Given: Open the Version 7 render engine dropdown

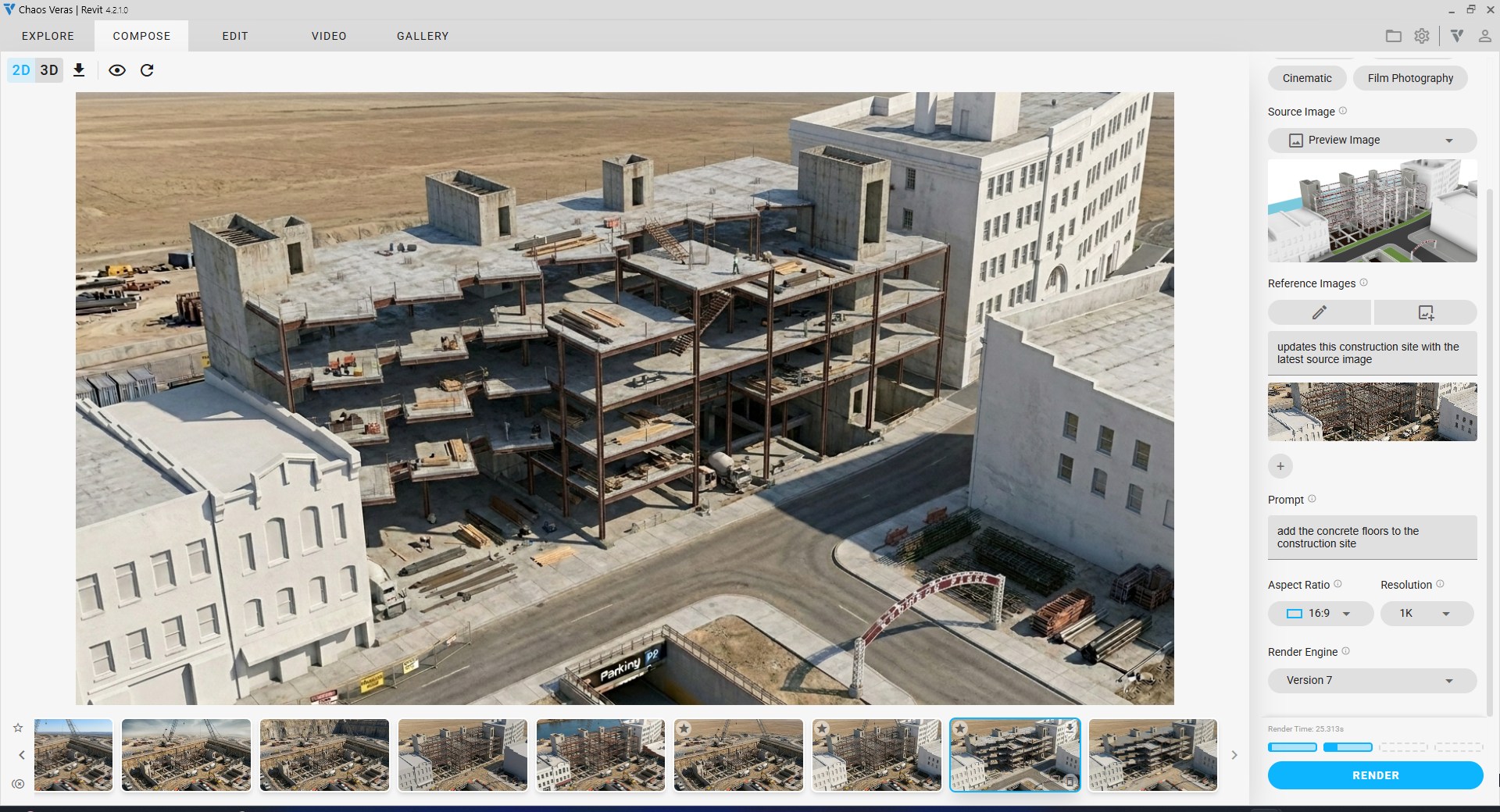Looking at the screenshot, I should point(1371,681).
